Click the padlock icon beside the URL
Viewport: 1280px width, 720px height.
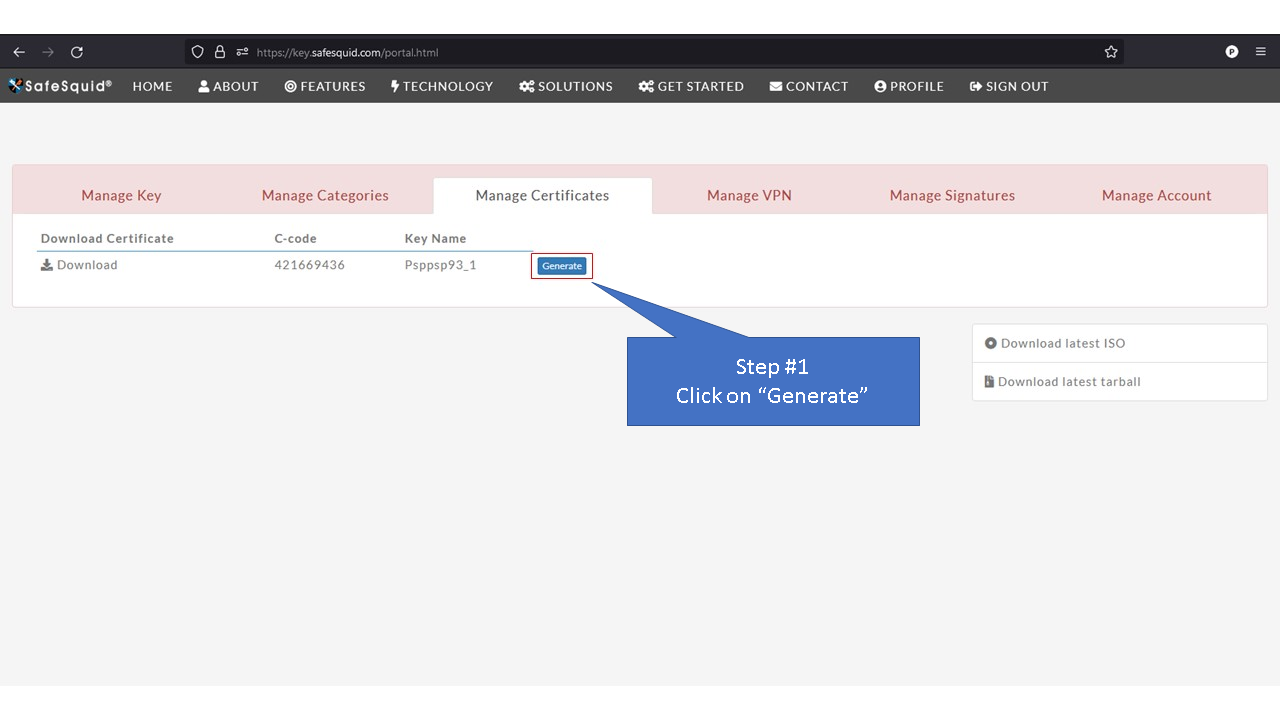[219, 51]
